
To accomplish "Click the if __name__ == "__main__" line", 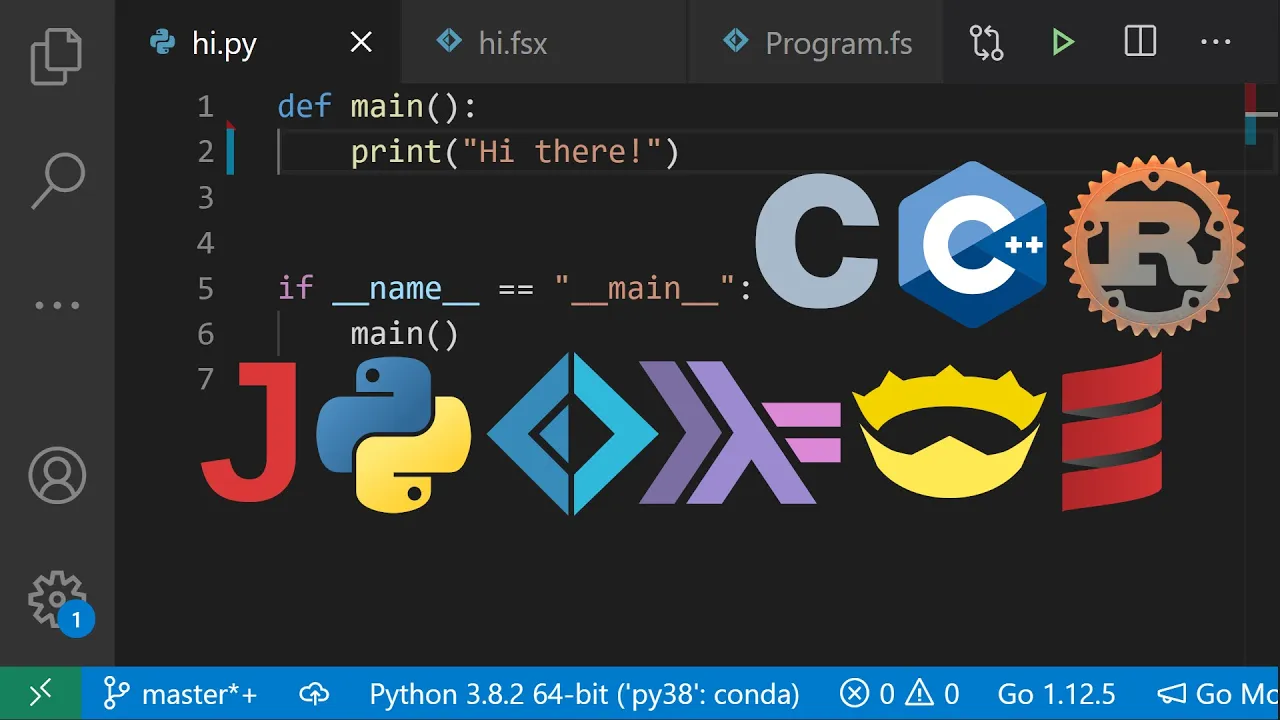I will (514, 289).
